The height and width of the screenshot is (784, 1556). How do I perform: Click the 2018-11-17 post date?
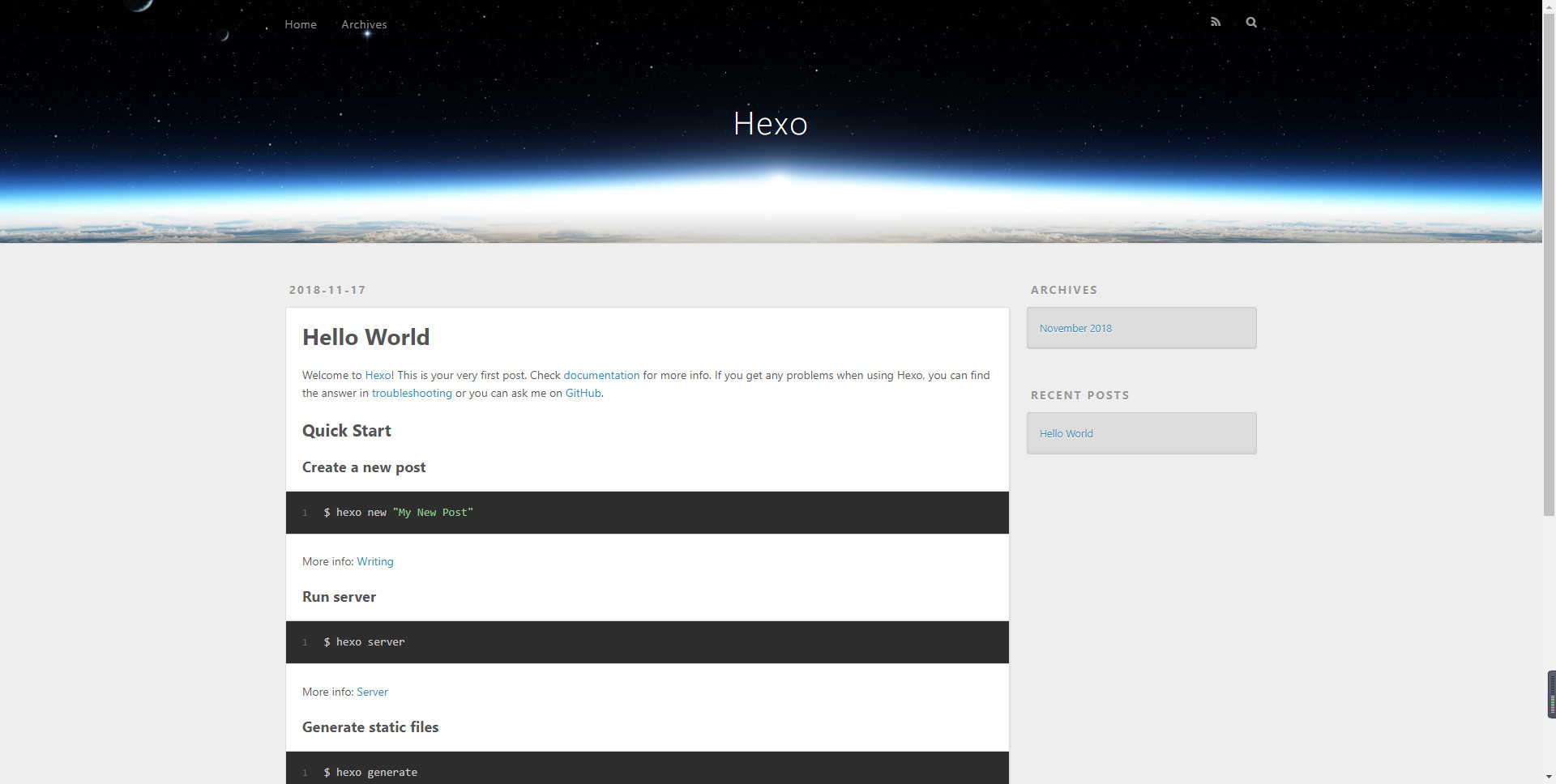(327, 290)
